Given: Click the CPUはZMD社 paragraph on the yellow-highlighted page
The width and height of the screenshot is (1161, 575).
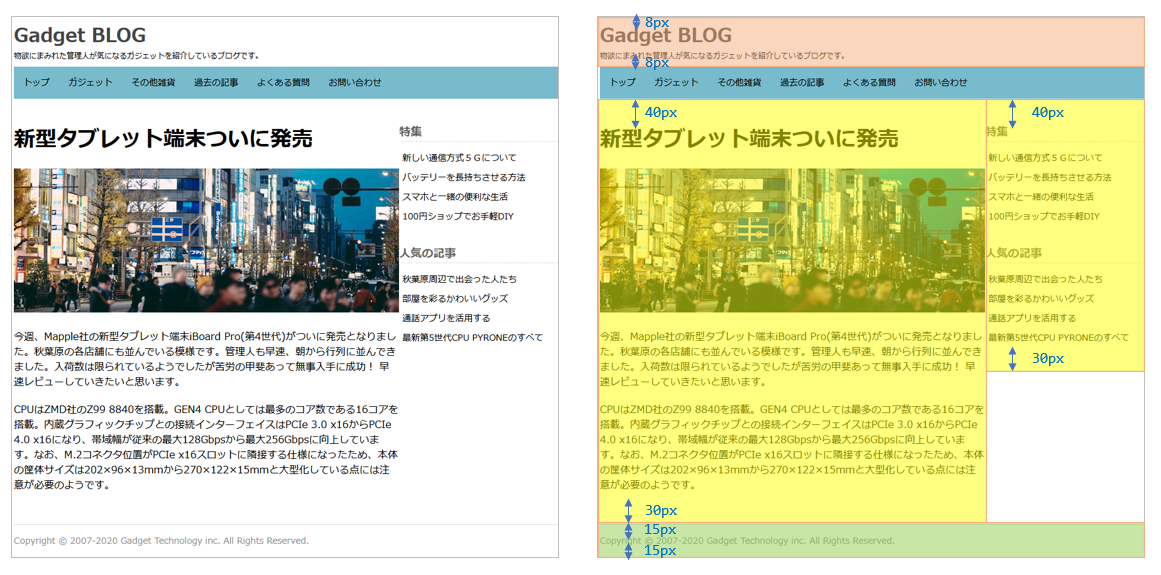Looking at the screenshot, I should (792, 447).
